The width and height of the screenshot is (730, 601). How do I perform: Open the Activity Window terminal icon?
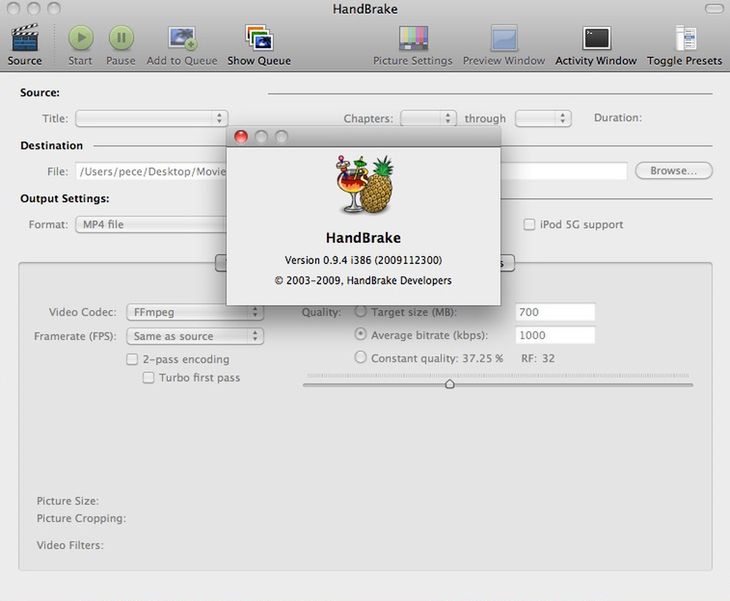(x=596, y=38)
